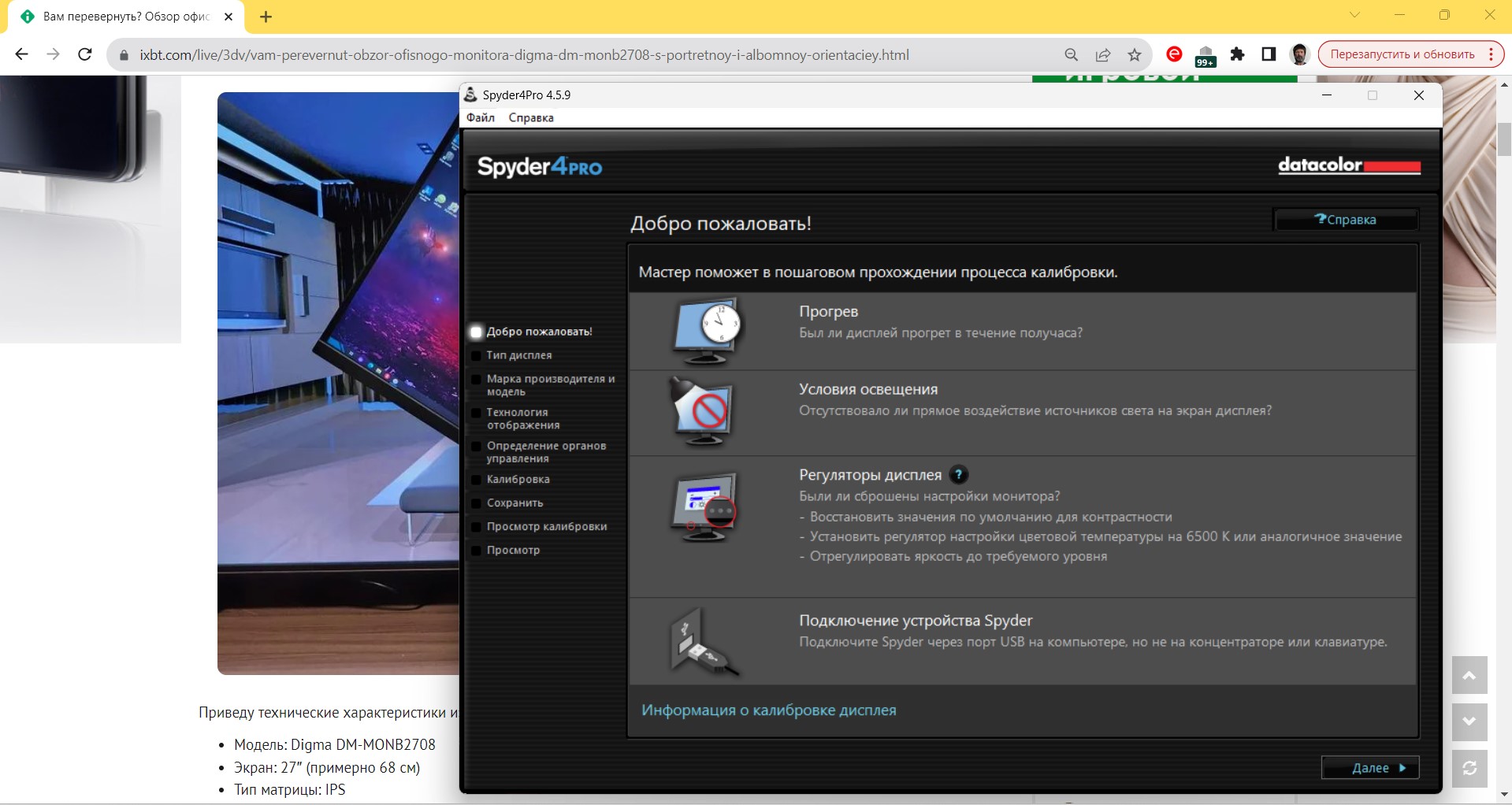This screenshot has height=805, width=1512.
Task: Click the ?Справка help button
Action: (x=1346, y=220)
